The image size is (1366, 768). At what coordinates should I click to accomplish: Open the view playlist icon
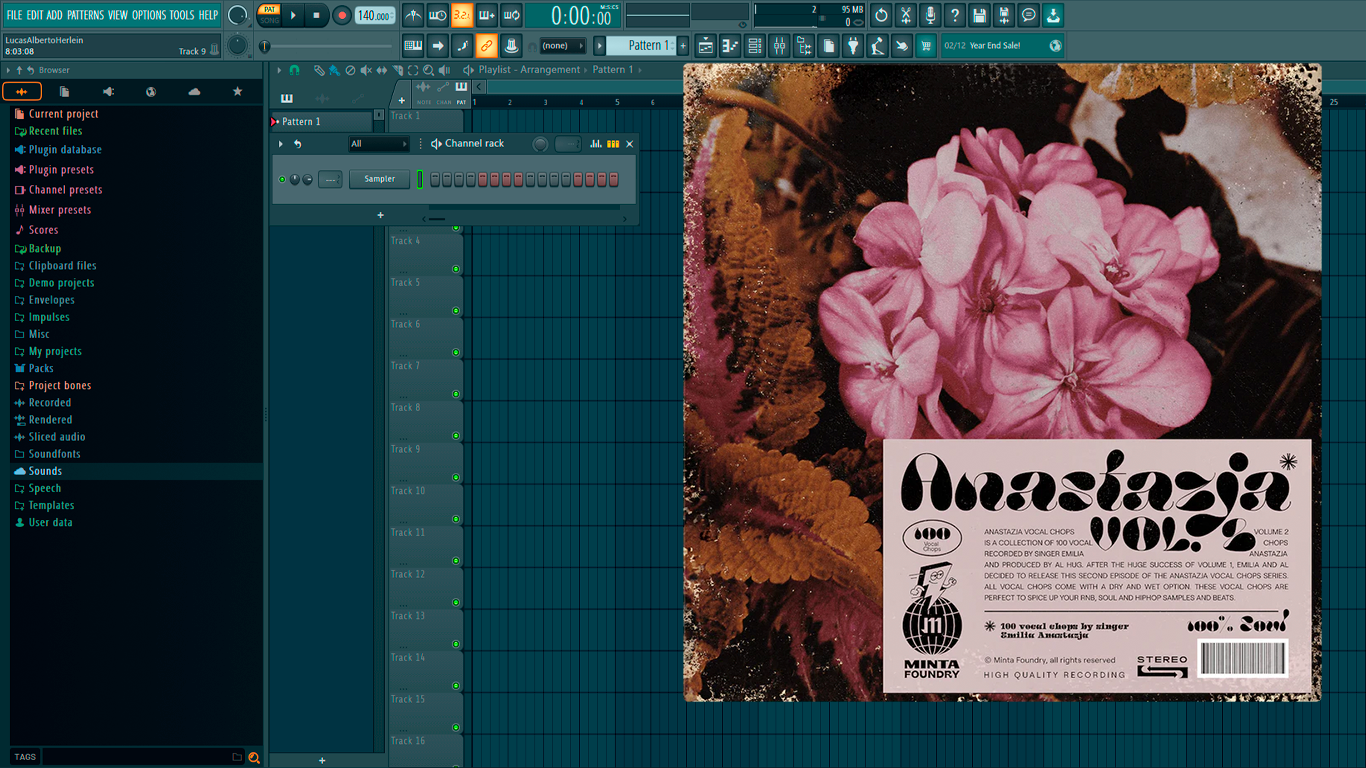click(x=706, y=46)
